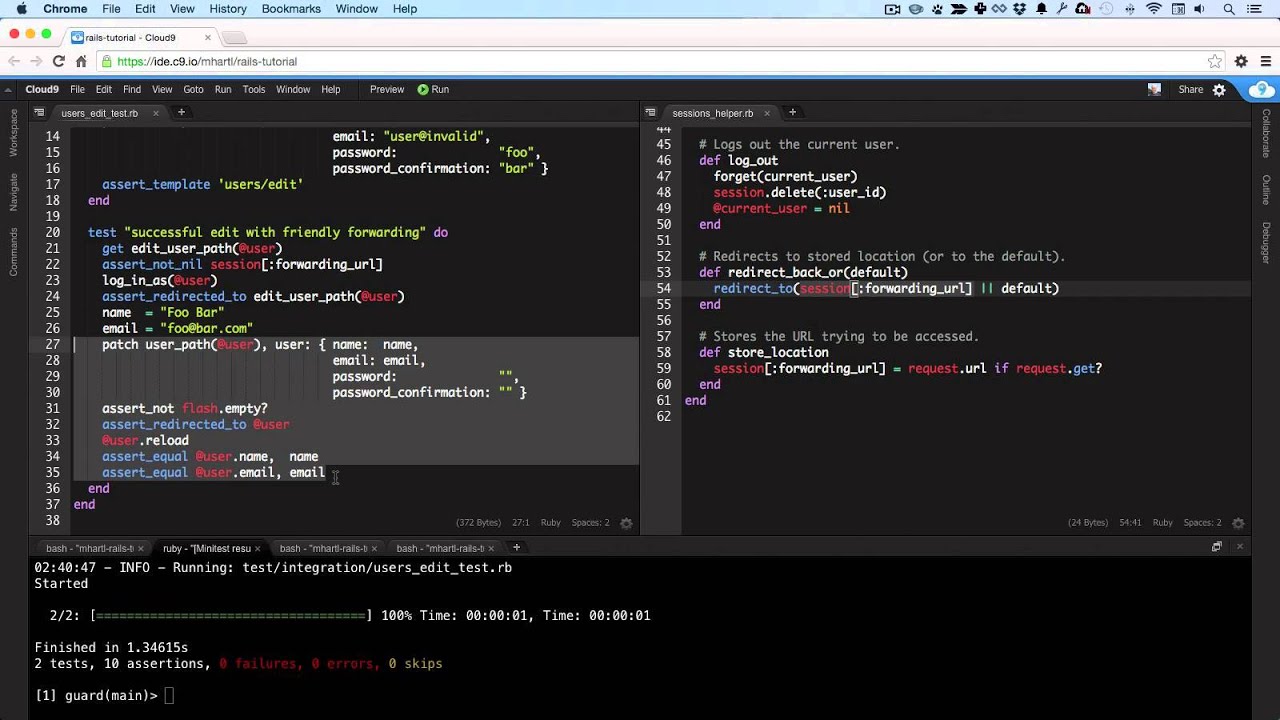Open the right pane tab list icon
1280x720 pixels.
tap(650, 113)
